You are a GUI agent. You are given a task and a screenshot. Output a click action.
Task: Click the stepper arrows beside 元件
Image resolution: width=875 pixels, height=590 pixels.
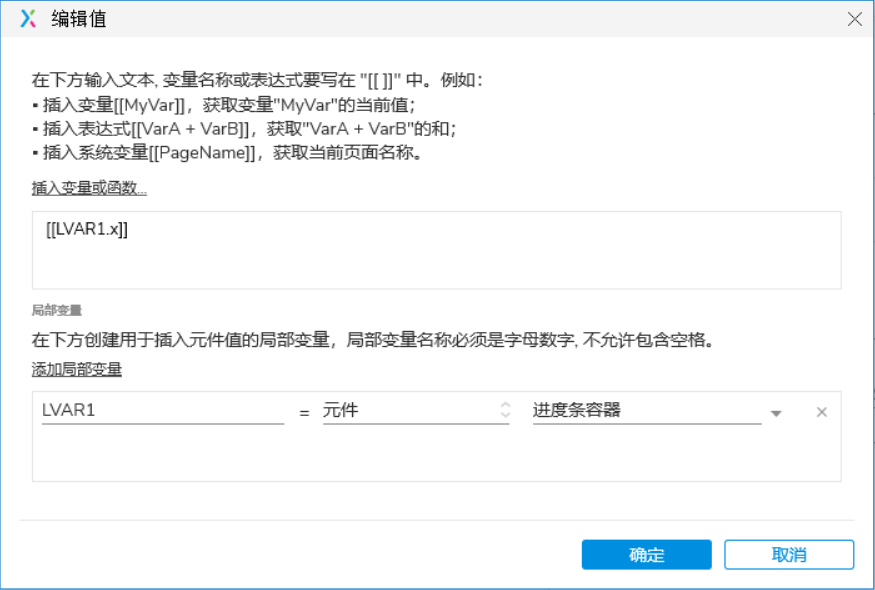point(505,410)
